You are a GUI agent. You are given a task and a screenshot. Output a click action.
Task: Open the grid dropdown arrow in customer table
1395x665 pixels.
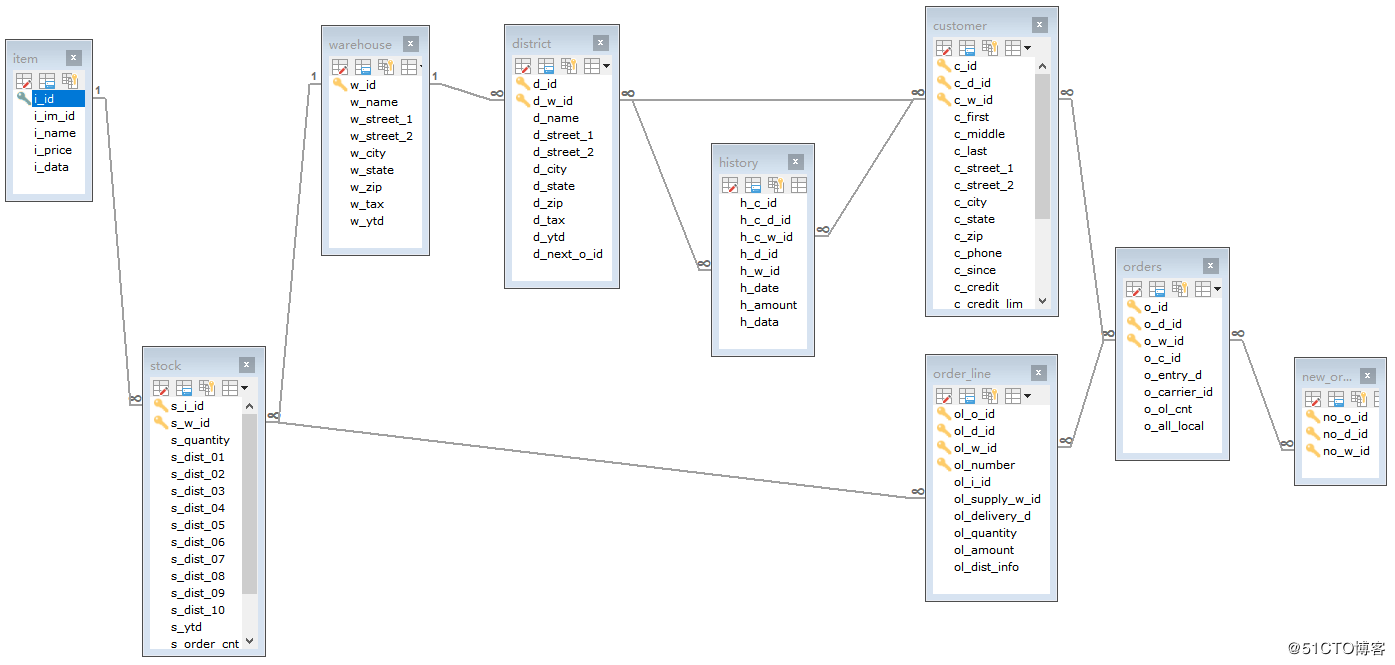(1027, 48)
